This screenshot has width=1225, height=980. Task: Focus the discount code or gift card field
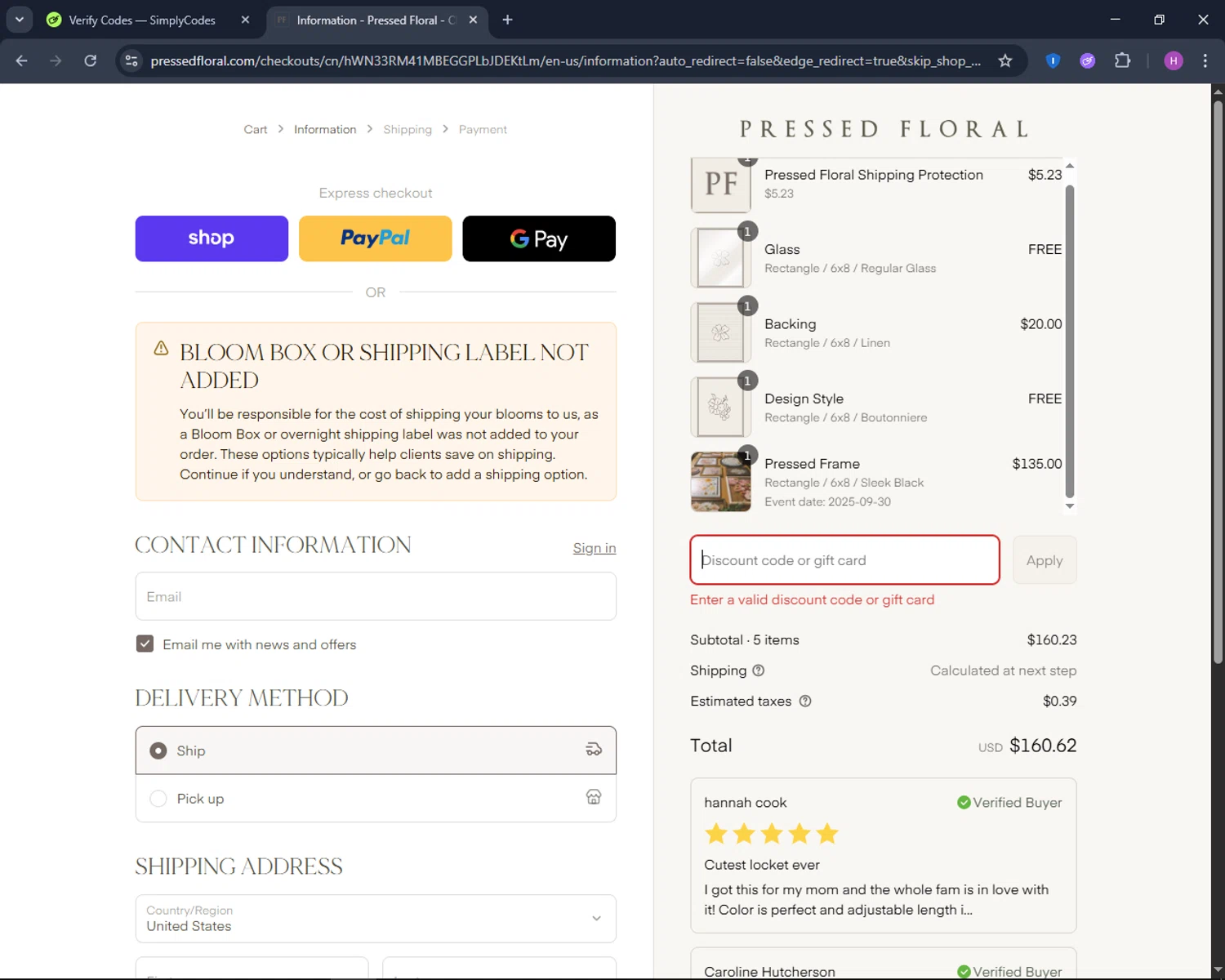pyautogui.click(x=844, y=560)
